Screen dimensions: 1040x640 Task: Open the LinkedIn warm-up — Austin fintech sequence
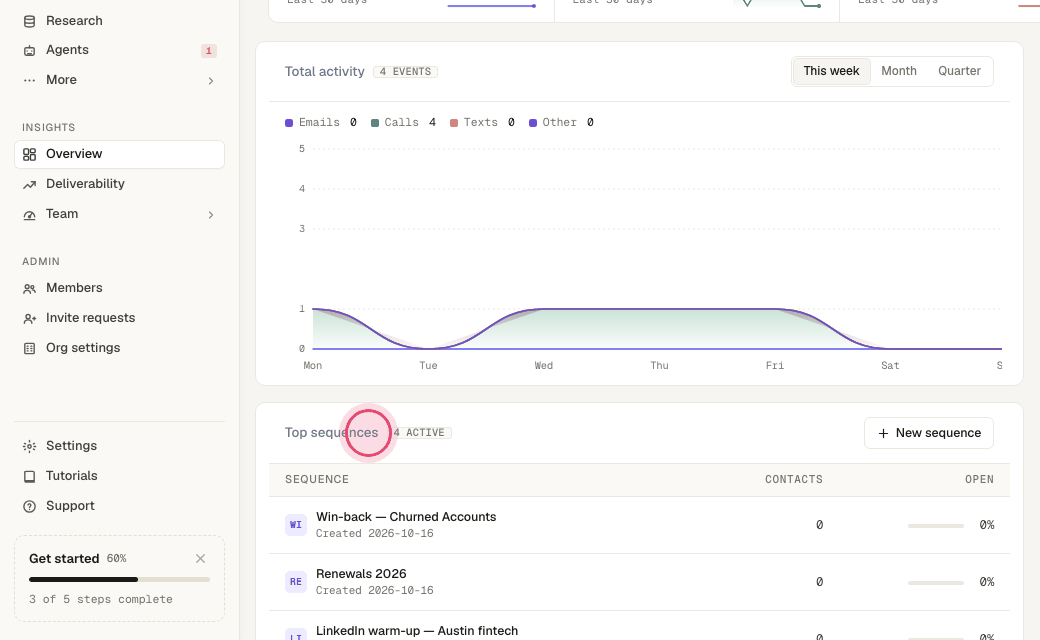pos(417,631)
